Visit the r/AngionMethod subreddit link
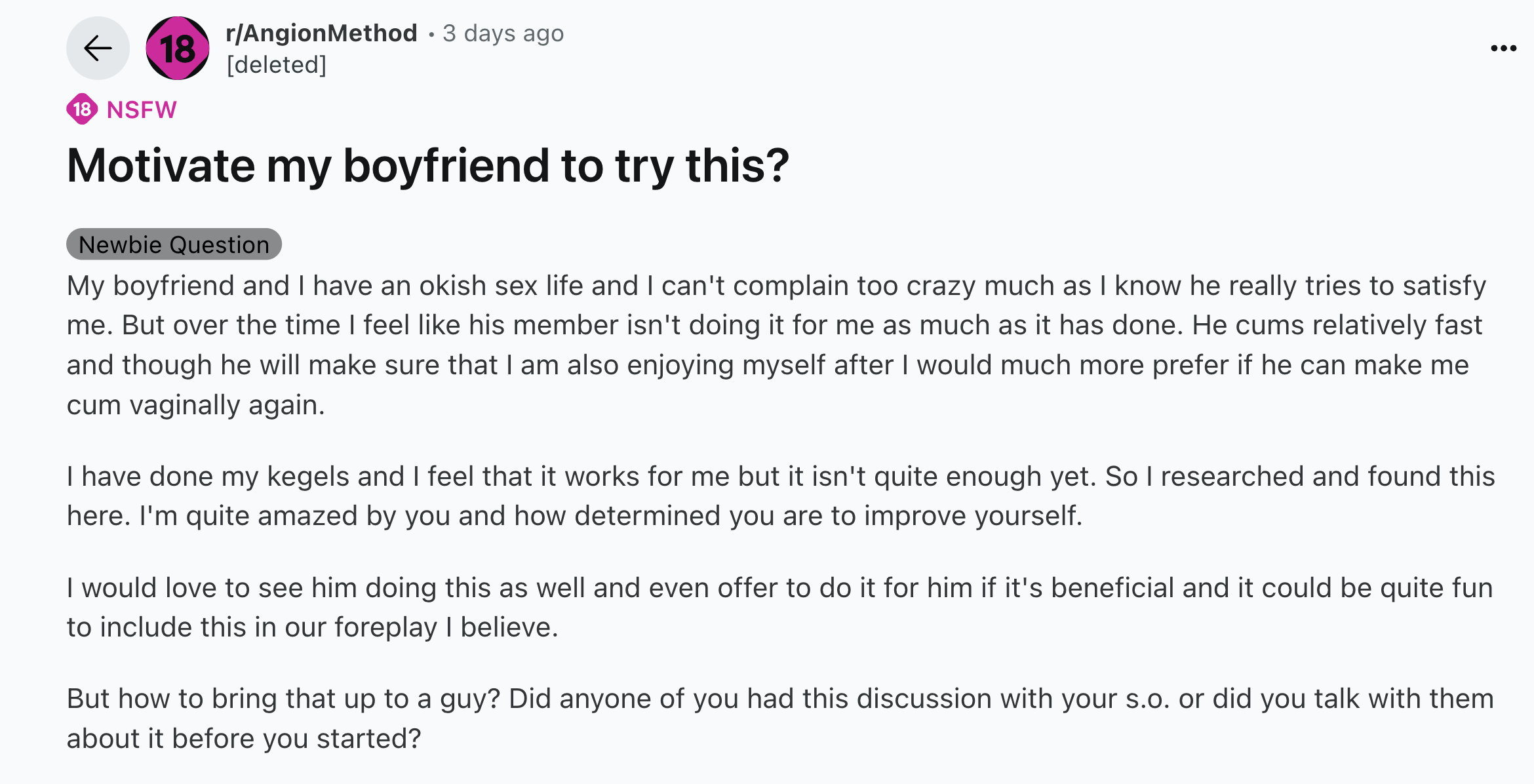1534x784 pixels. point(321,33)
